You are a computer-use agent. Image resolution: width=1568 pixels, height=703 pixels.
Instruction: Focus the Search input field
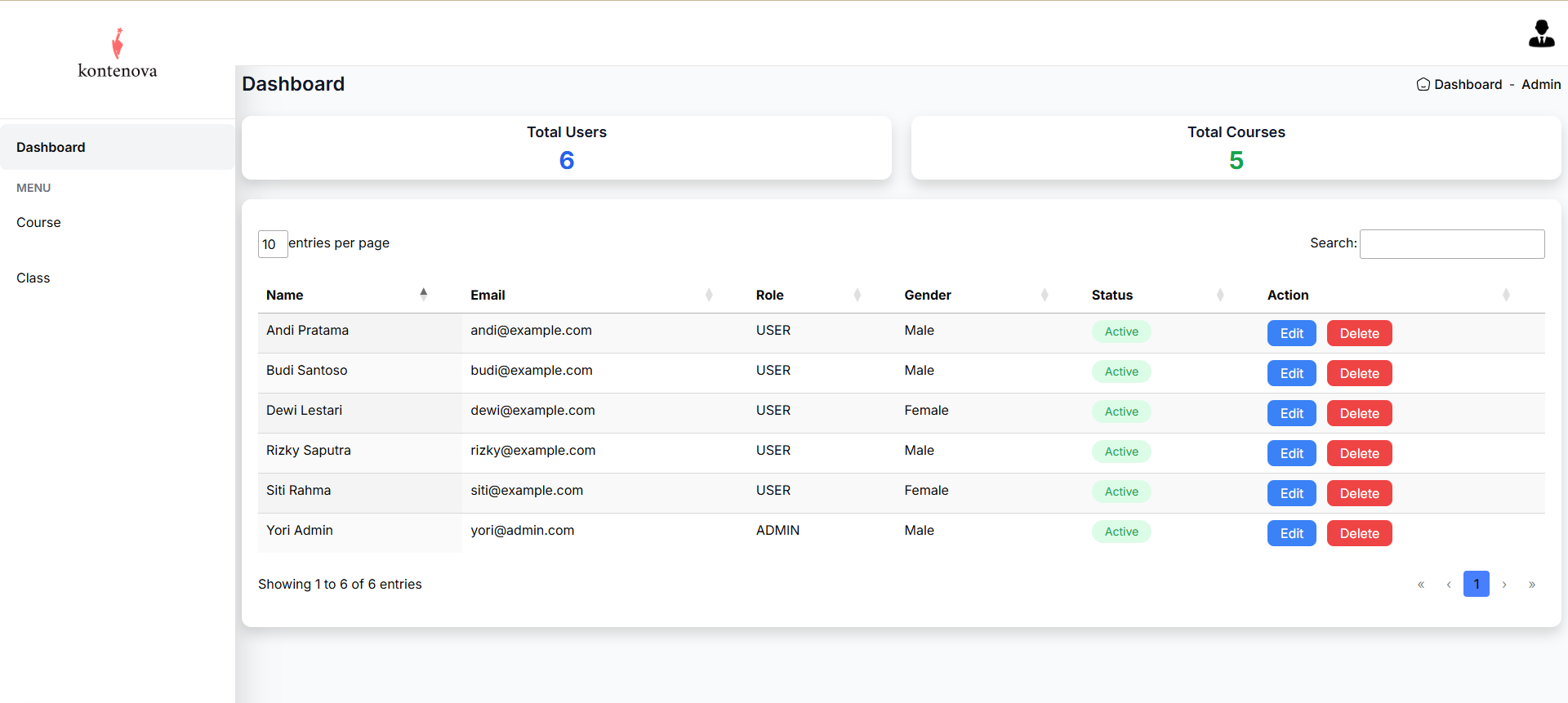click(1451, 244)
